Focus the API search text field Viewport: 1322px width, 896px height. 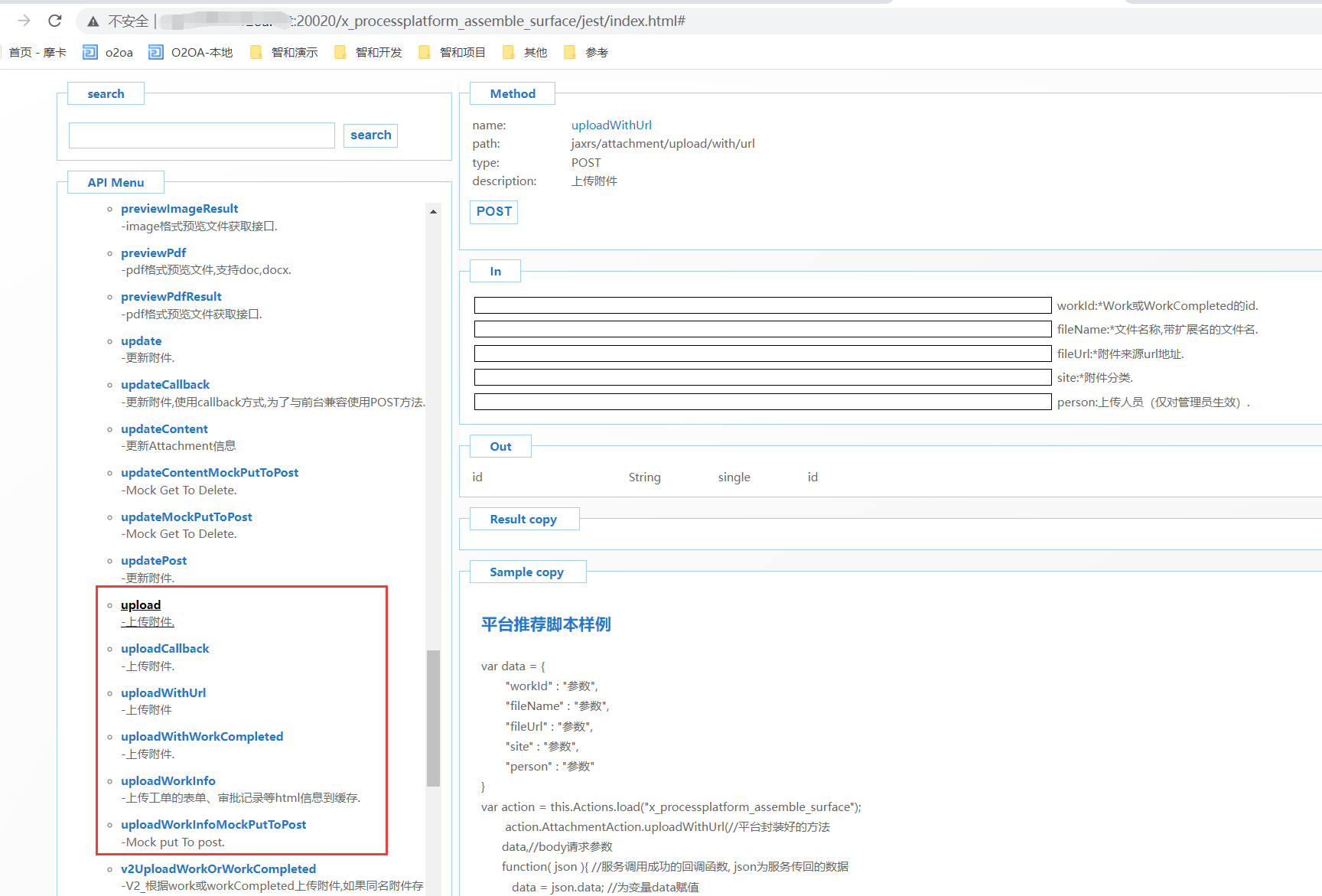pyautogui.click(x=202, y=135)
